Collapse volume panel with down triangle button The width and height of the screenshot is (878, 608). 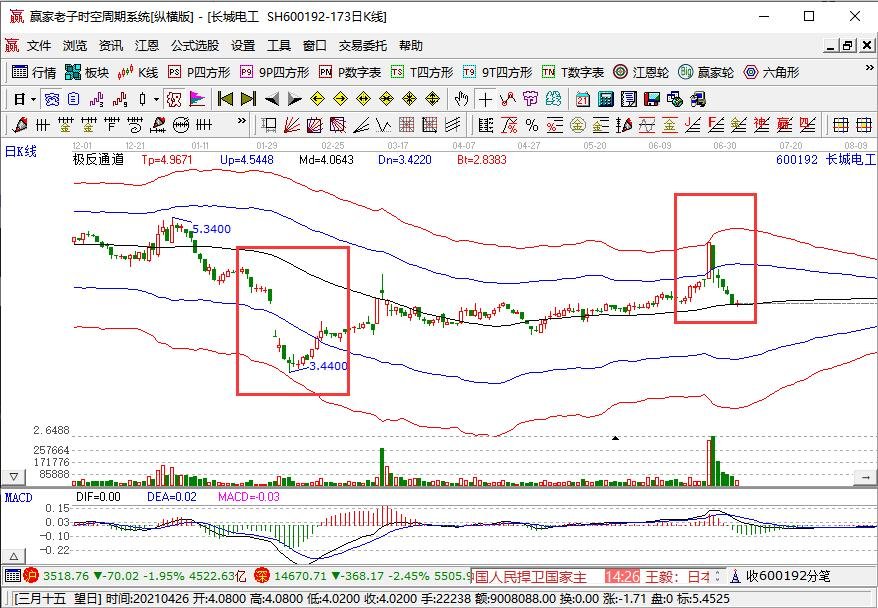[13, 477]
